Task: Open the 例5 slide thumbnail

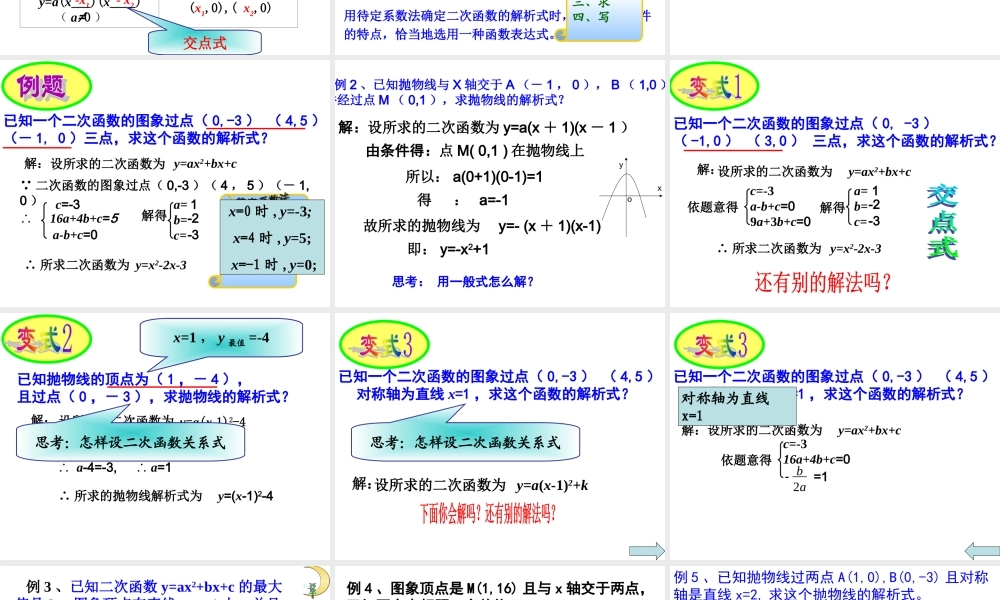Action: coord(835,583)
